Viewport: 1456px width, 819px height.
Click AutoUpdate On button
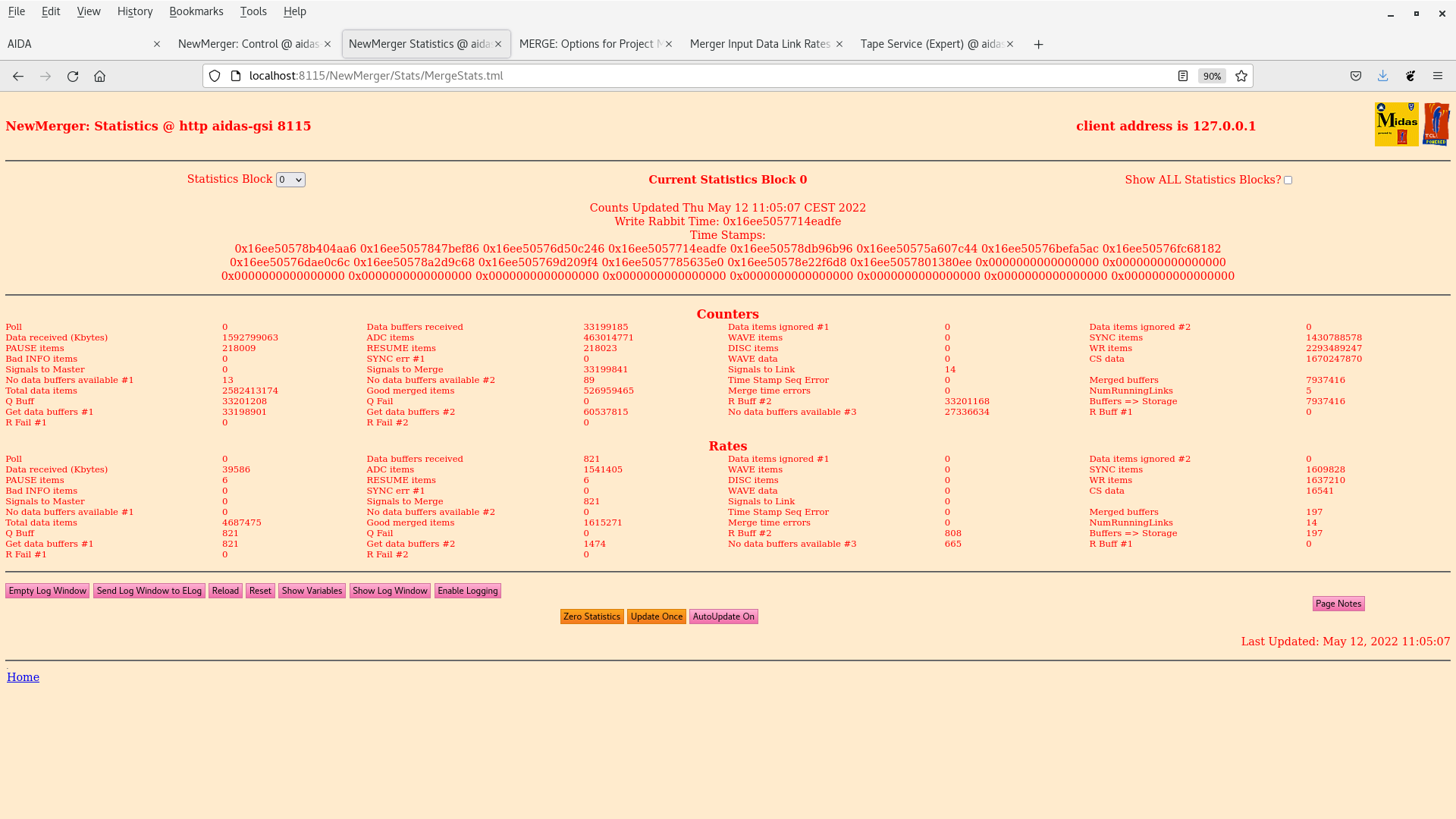coord(723,617)
